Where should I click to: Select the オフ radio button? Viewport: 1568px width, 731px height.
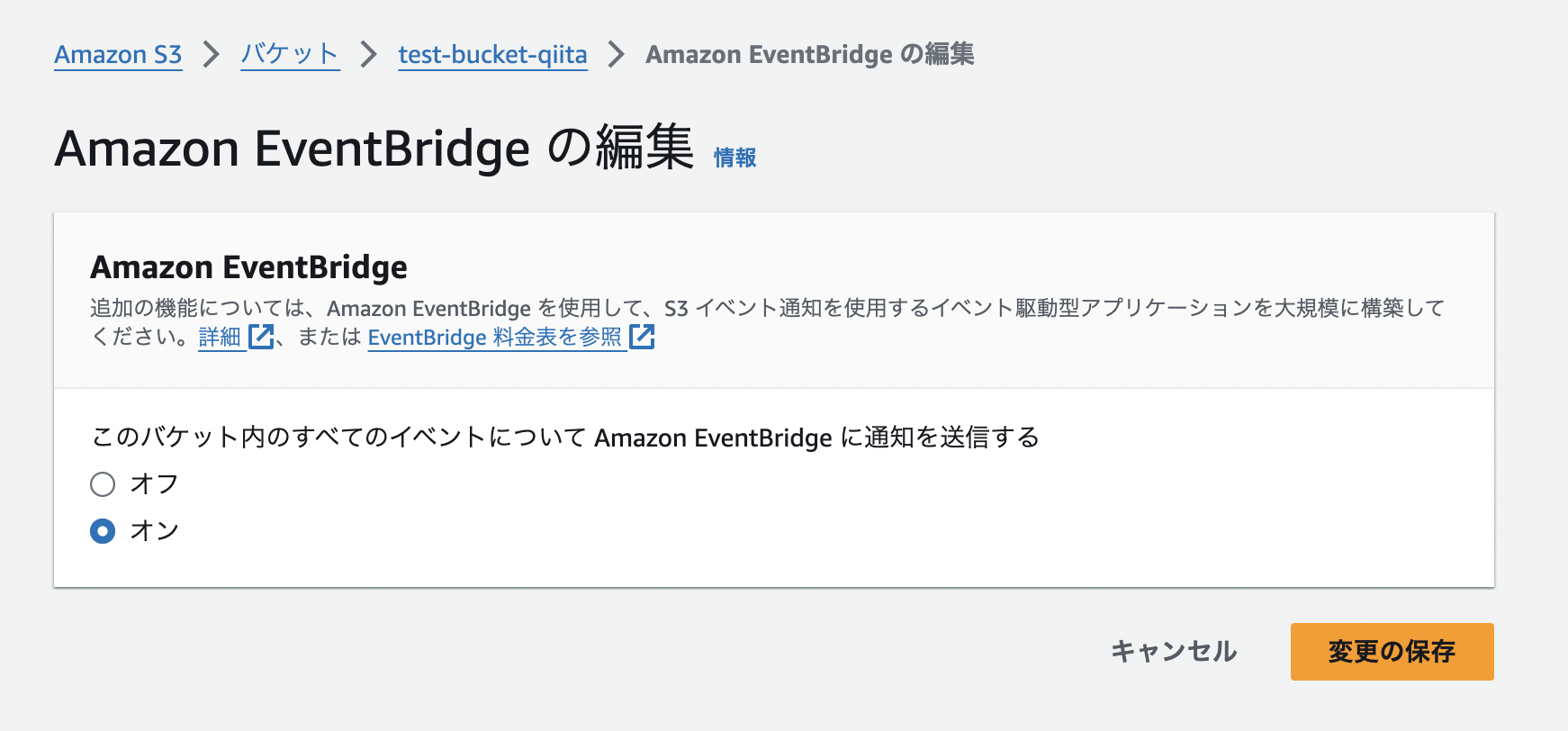tap(102, 484)
